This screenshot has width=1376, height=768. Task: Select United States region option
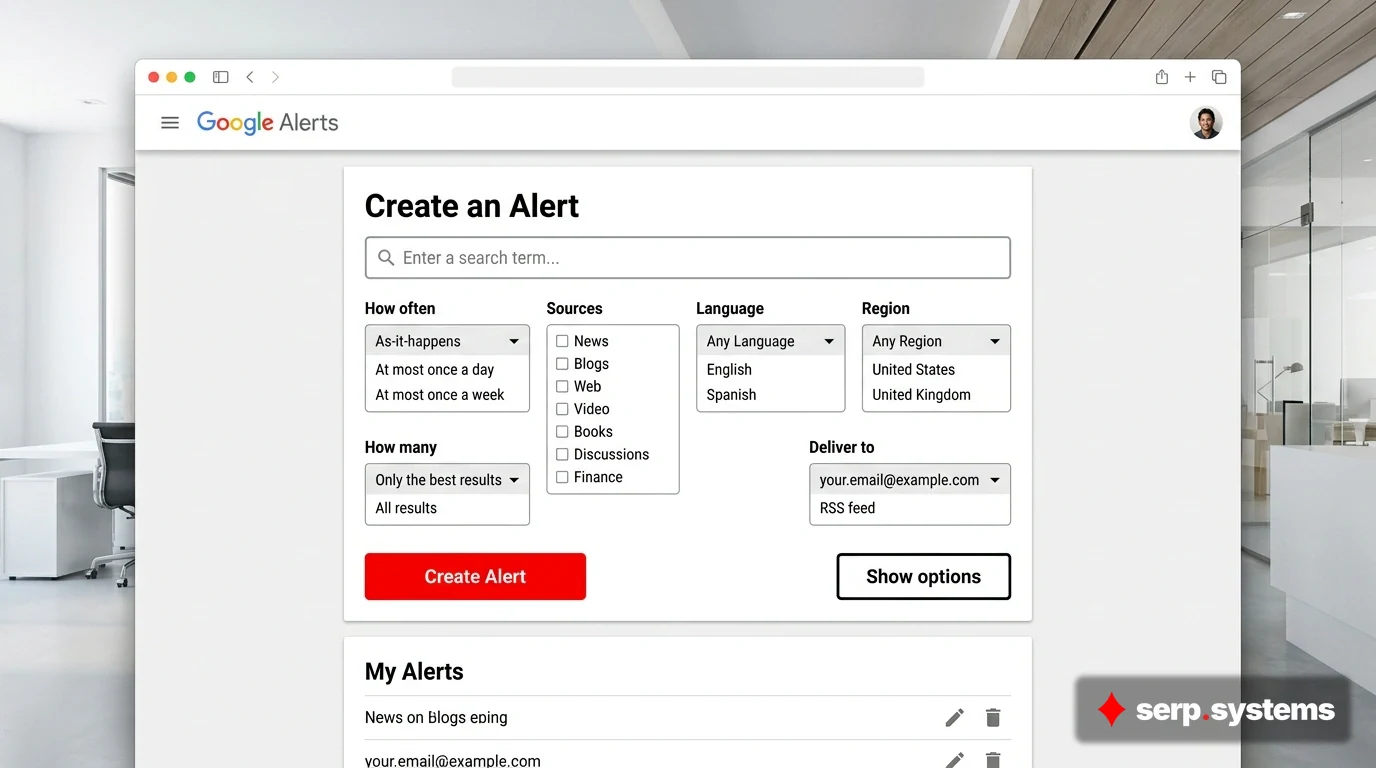tap(913, 370)
